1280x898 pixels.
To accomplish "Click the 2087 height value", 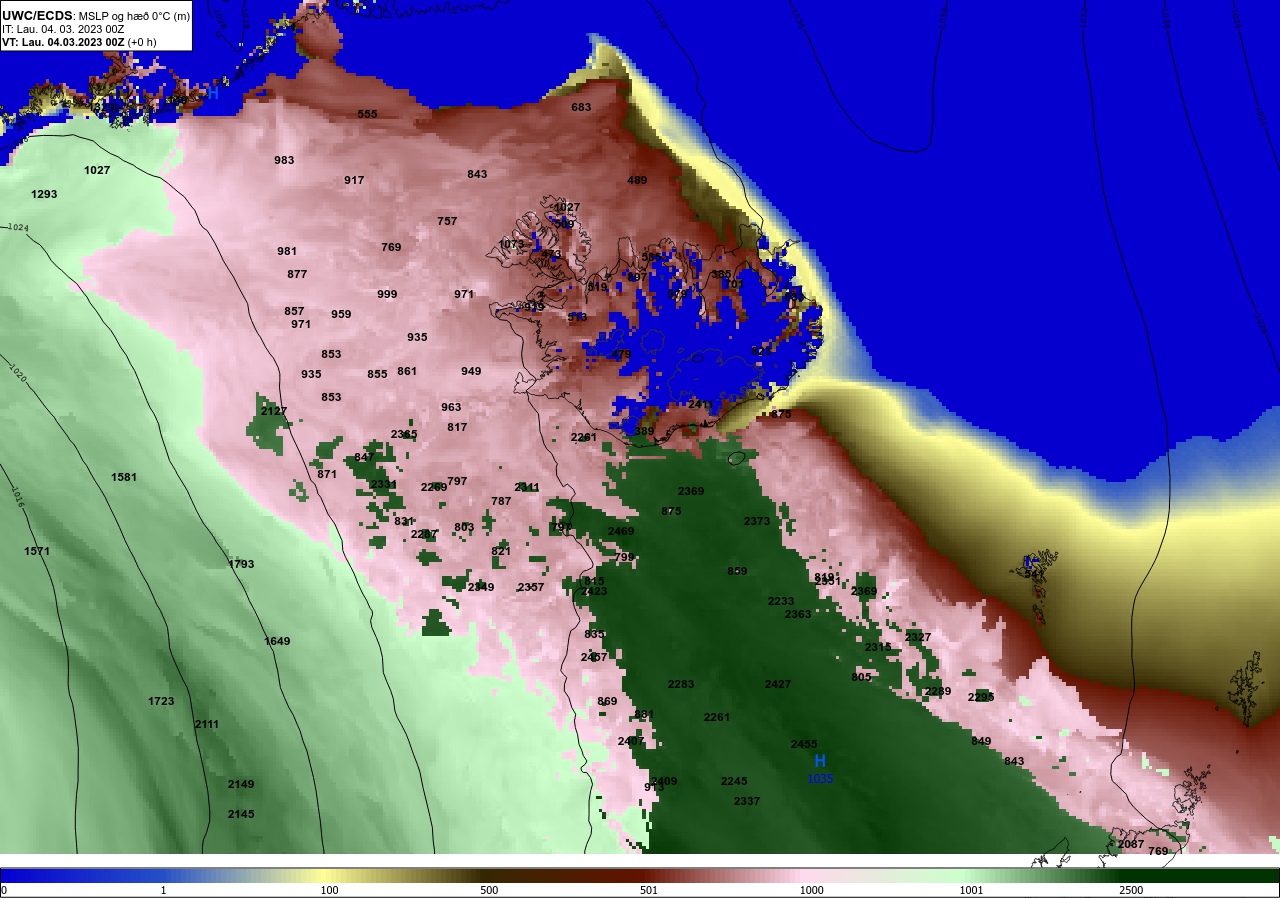I will click(x=1131, y=844).
